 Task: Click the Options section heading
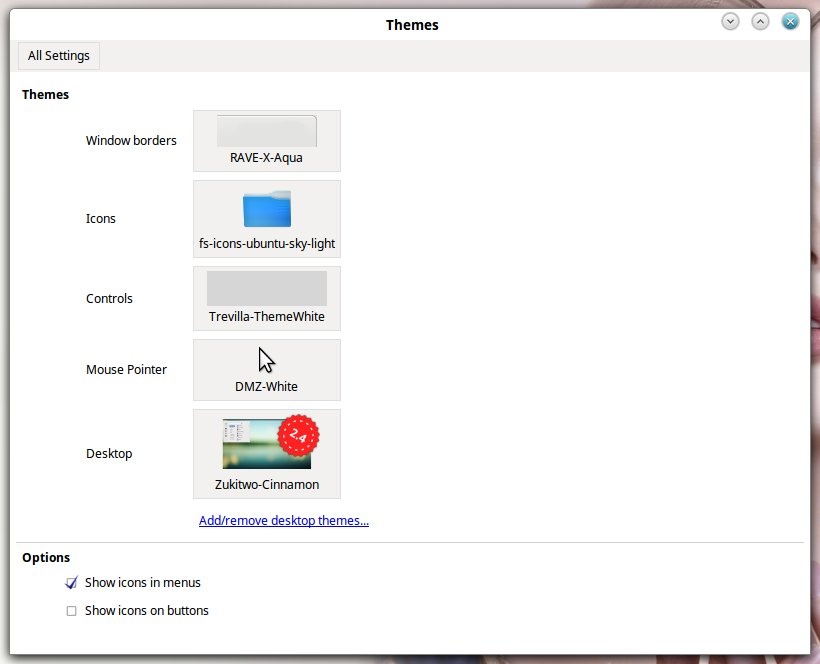click(x=46, y=557)
